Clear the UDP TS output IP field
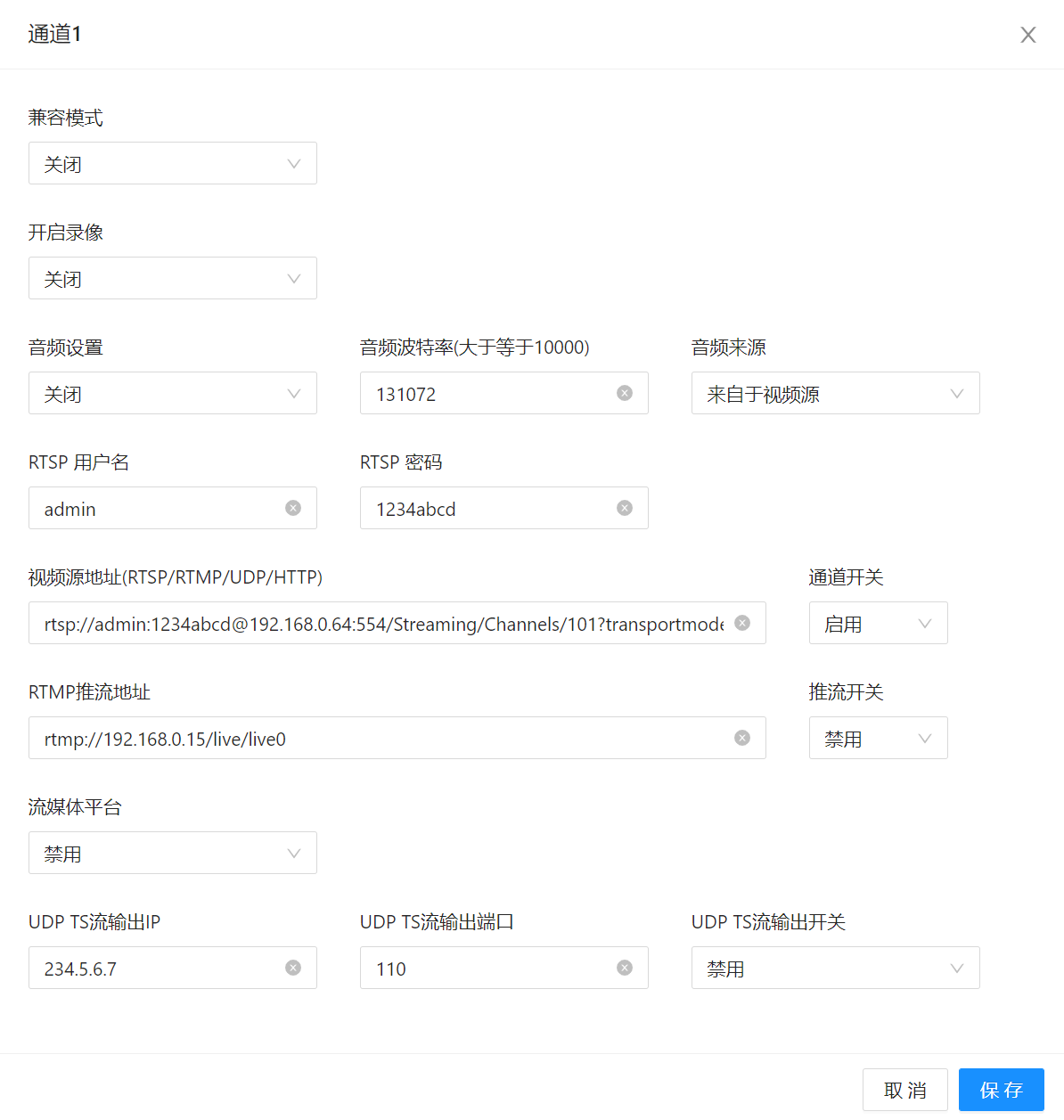1064x1120 pixels. click(x=293, y=968)
